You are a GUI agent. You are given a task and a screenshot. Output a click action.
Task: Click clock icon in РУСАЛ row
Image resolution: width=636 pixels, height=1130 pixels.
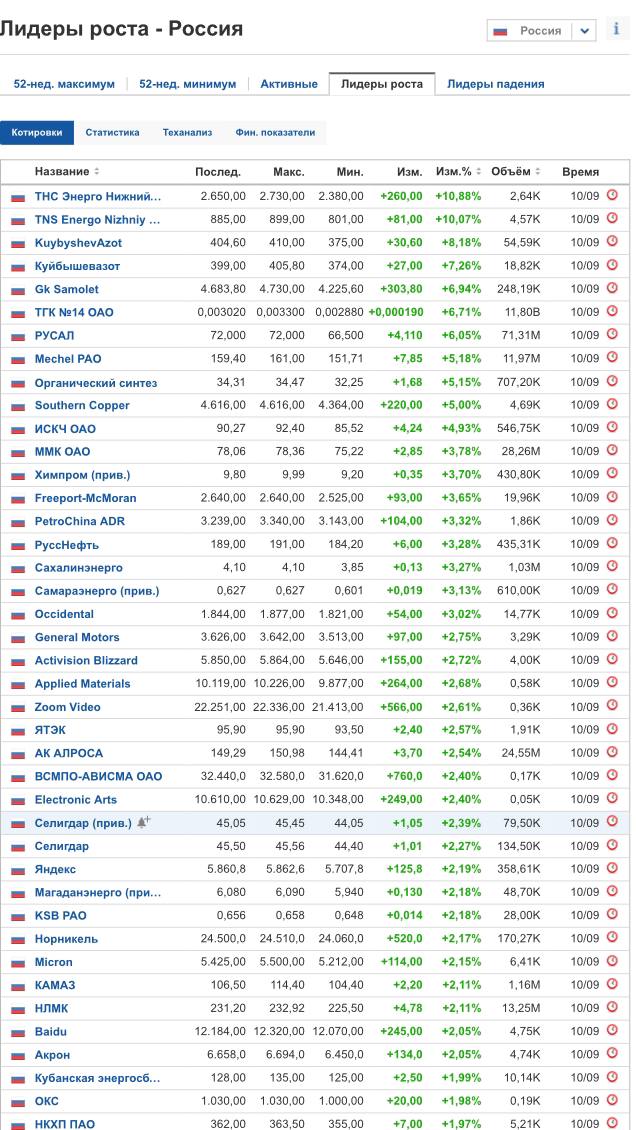click(x=612, y=334)
